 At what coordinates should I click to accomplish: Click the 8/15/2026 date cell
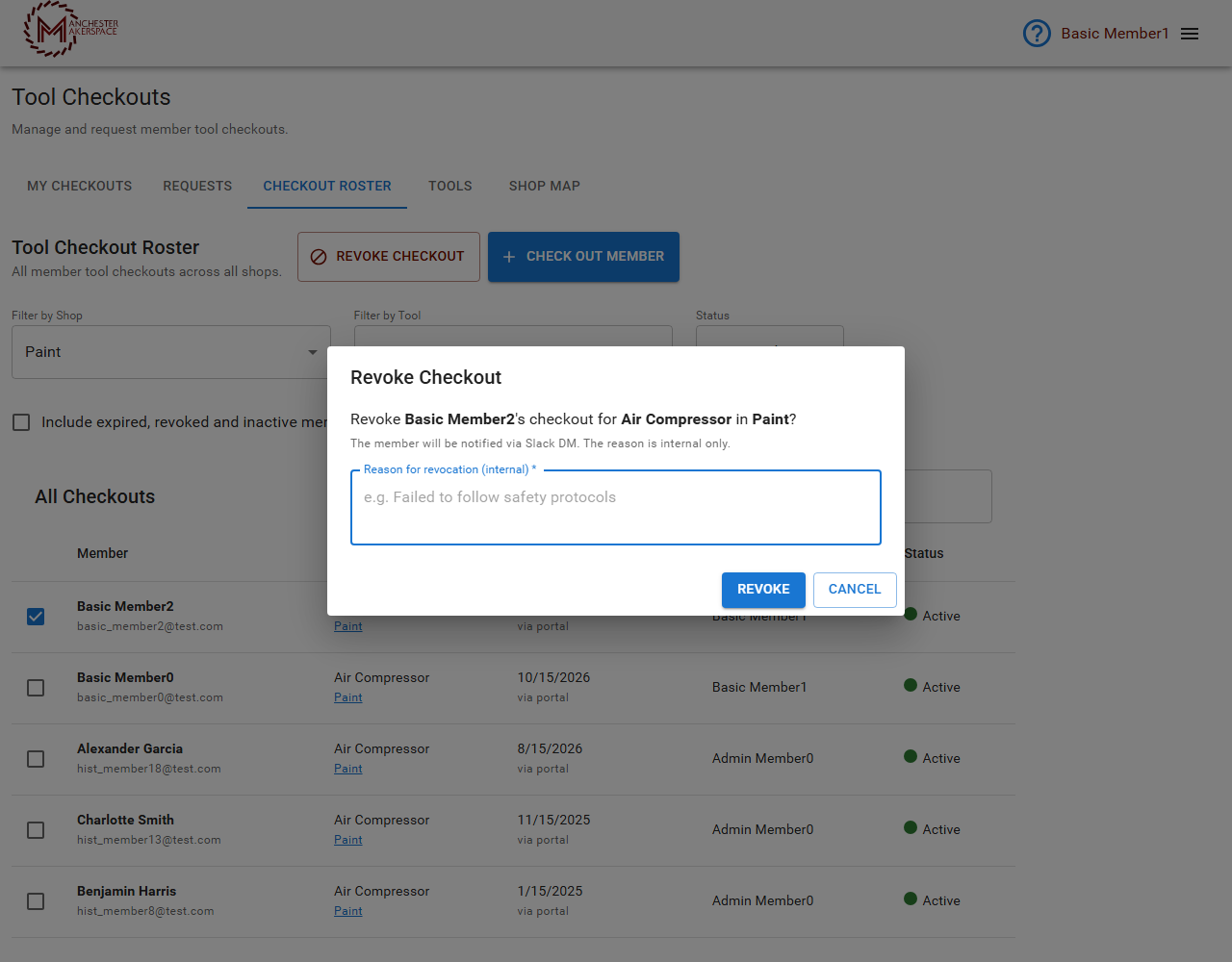click(x=551, y=748)
